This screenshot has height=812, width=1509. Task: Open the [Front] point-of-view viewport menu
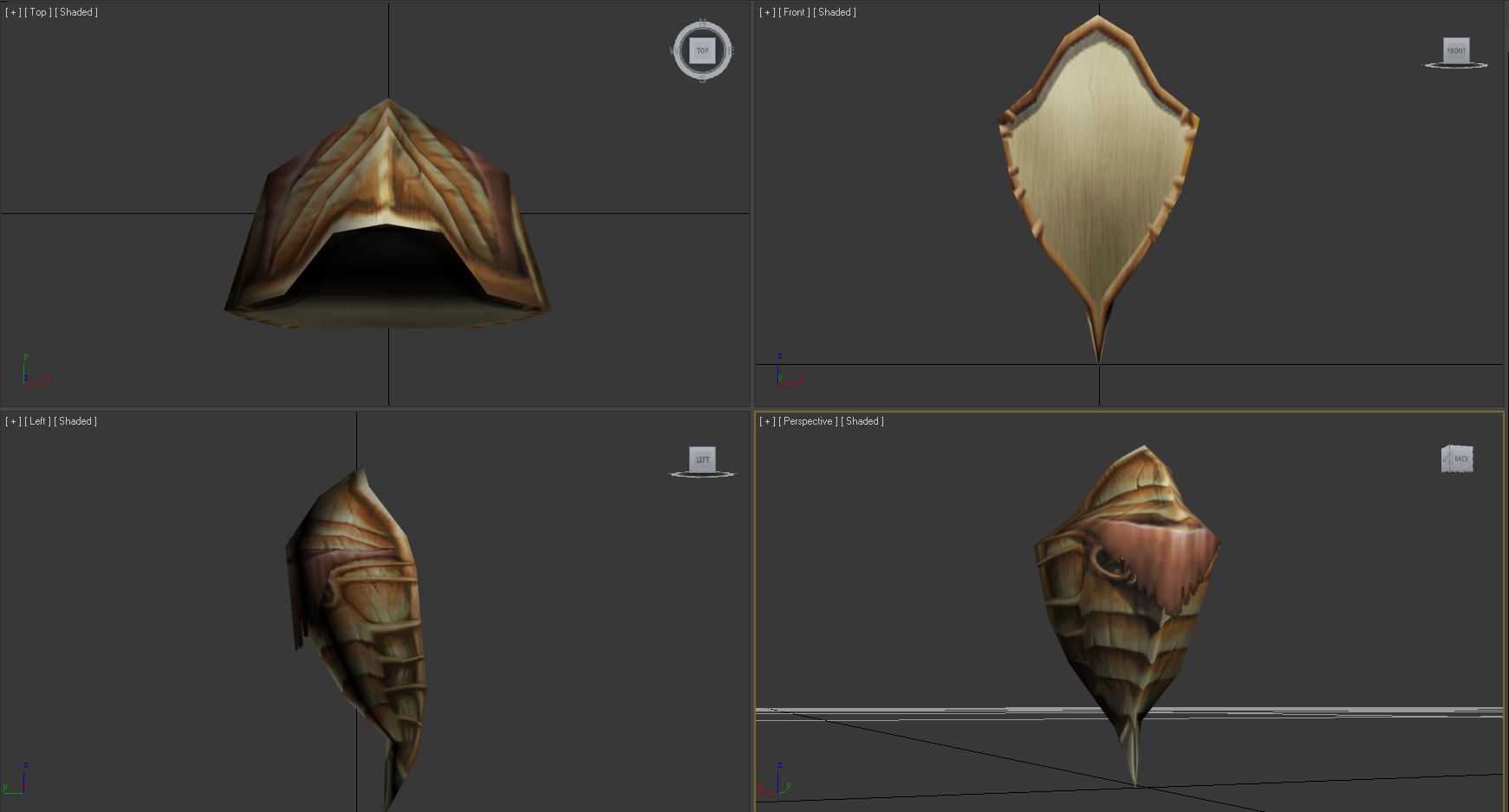[x=795, y=12]
